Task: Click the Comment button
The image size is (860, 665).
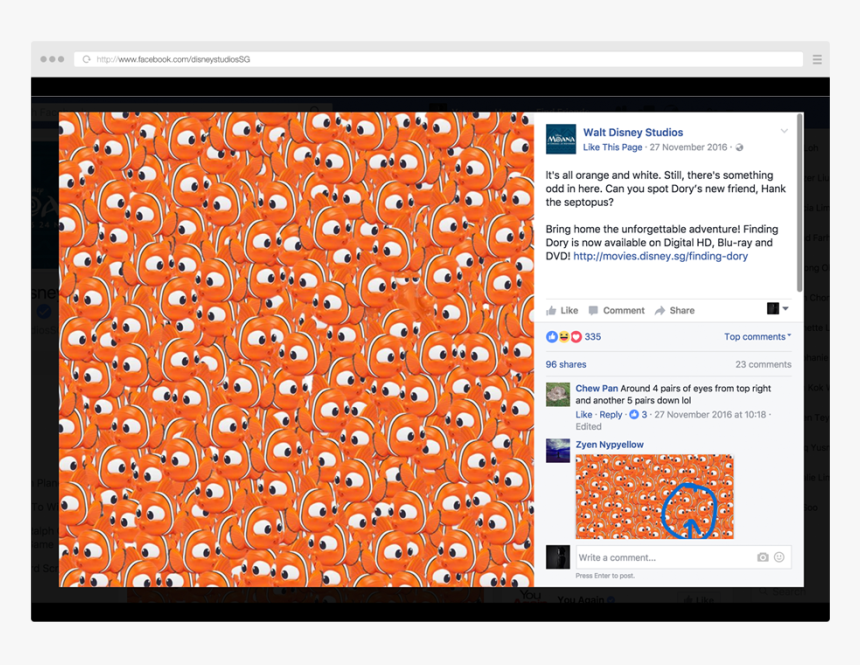Action: click(x=616, y=311)
